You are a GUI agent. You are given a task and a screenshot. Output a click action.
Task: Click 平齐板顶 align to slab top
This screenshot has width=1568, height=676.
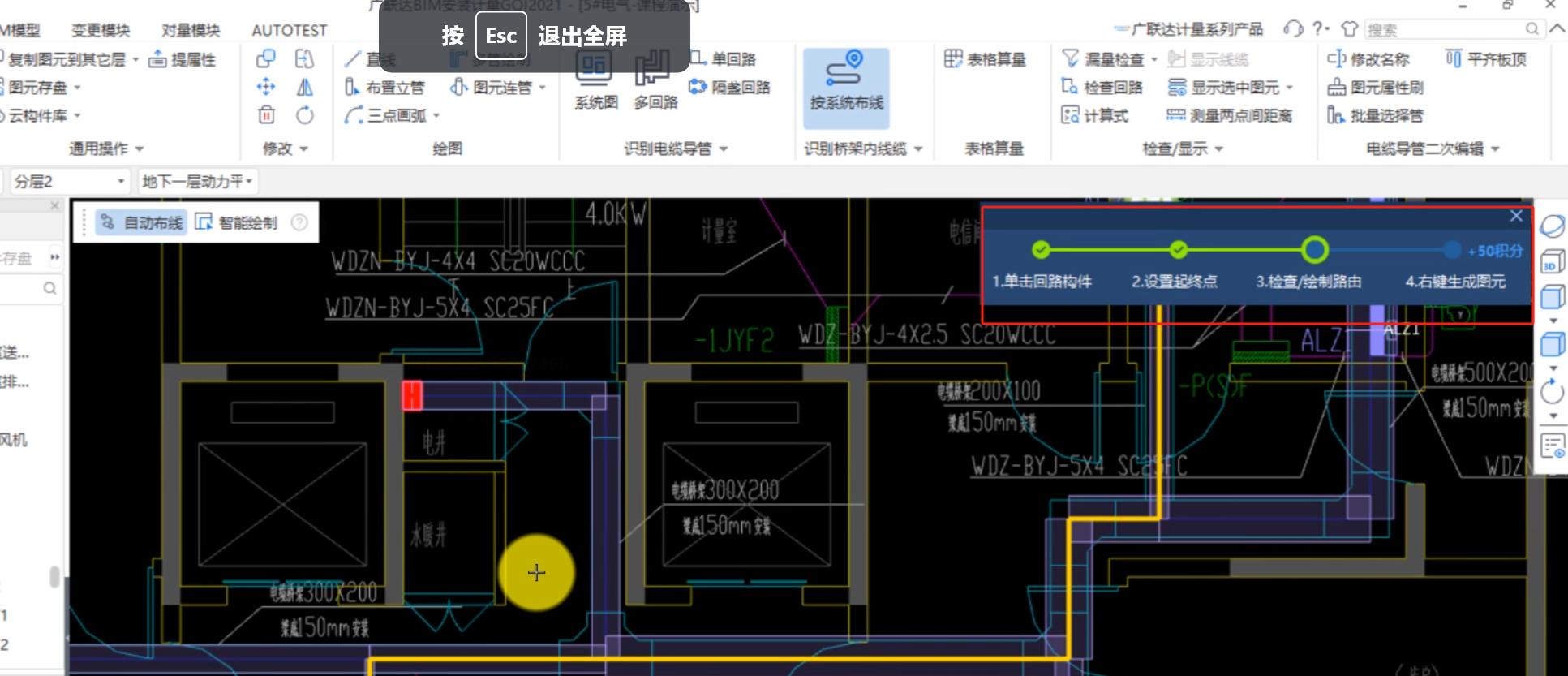click(x=1486, y=59)
